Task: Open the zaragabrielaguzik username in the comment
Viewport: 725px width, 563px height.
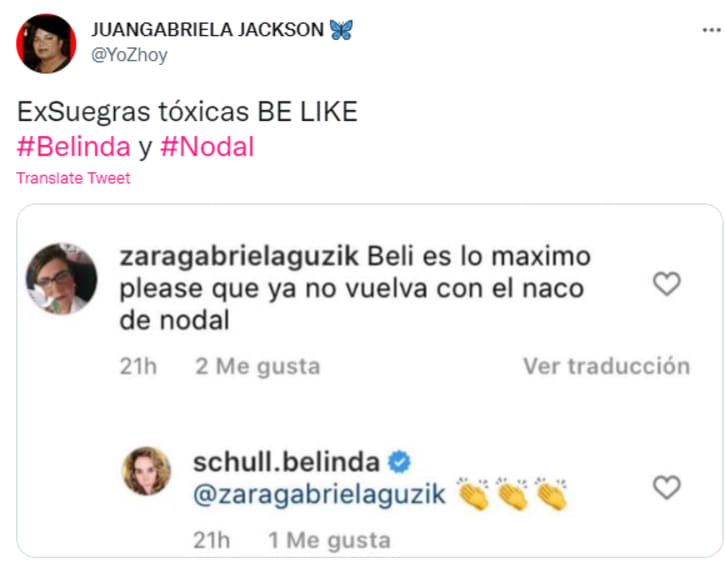Action: pyautogui.click(x=239, y=256)
